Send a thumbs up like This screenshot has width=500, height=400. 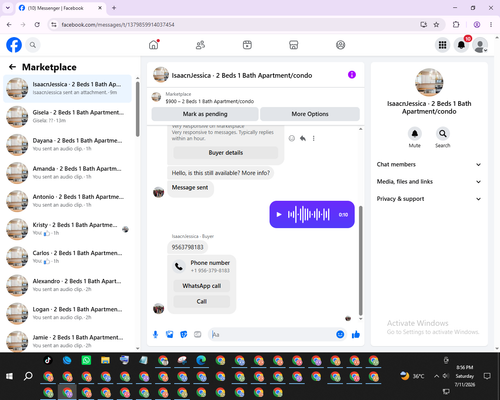(356, 334)
